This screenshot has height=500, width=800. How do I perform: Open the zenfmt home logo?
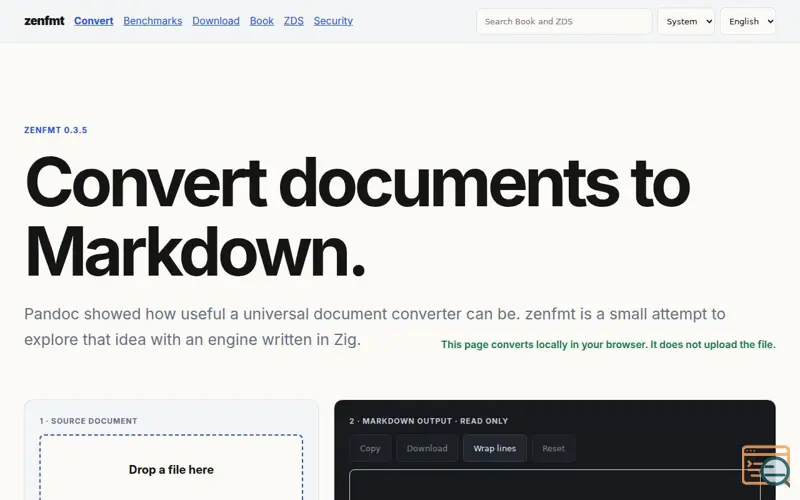point(44,21)
